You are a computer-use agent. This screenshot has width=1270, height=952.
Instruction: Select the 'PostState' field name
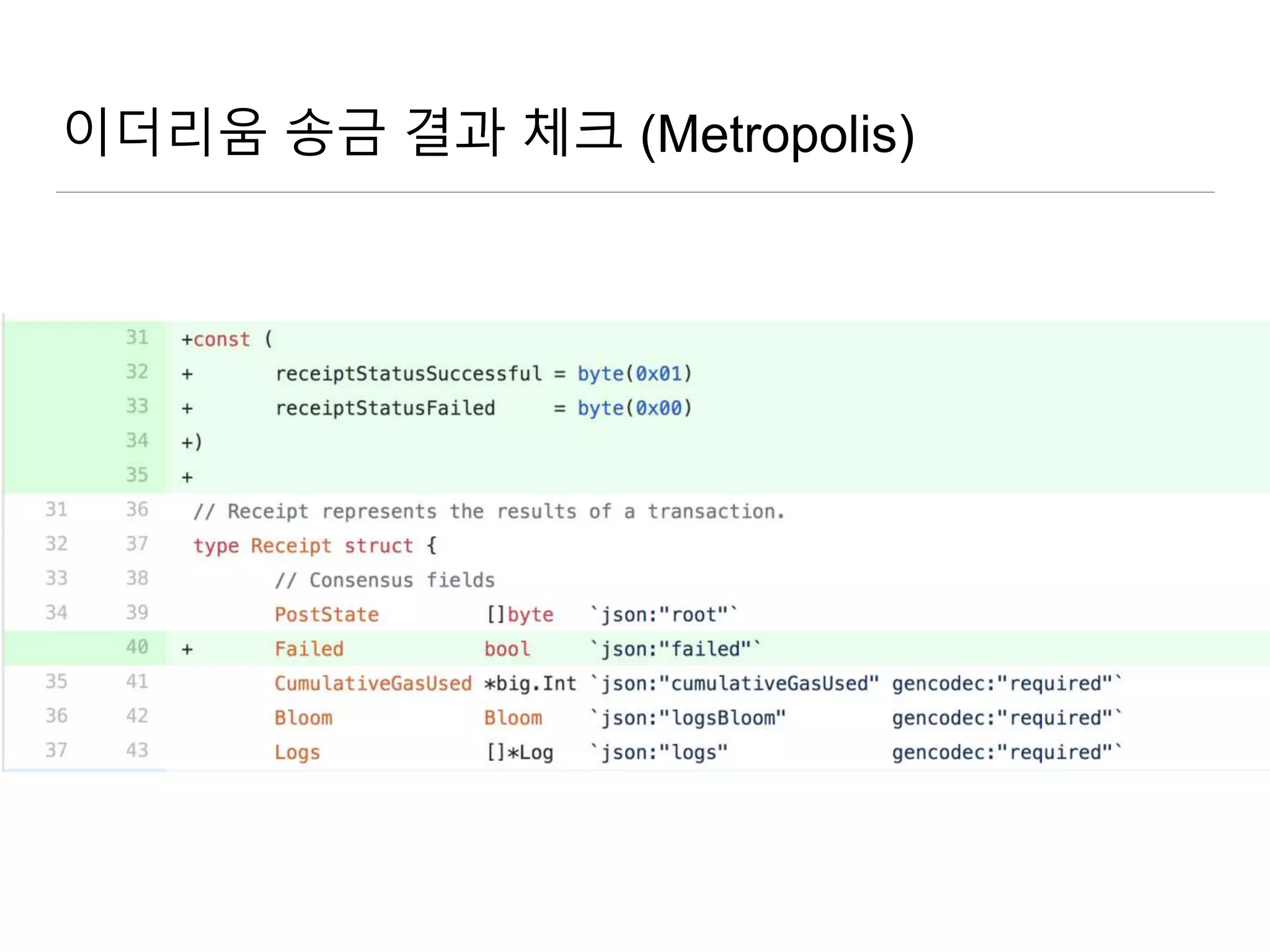(x=327, y=615)
